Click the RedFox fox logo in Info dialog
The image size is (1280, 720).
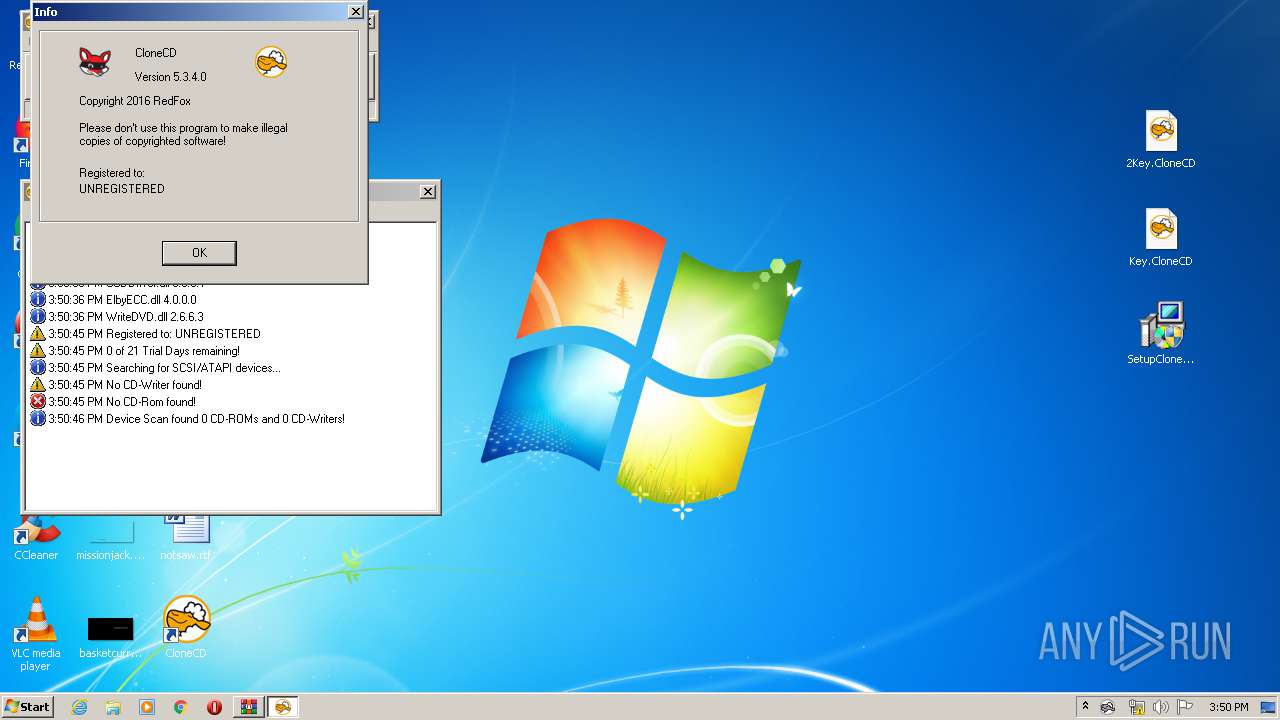[95, 63]
